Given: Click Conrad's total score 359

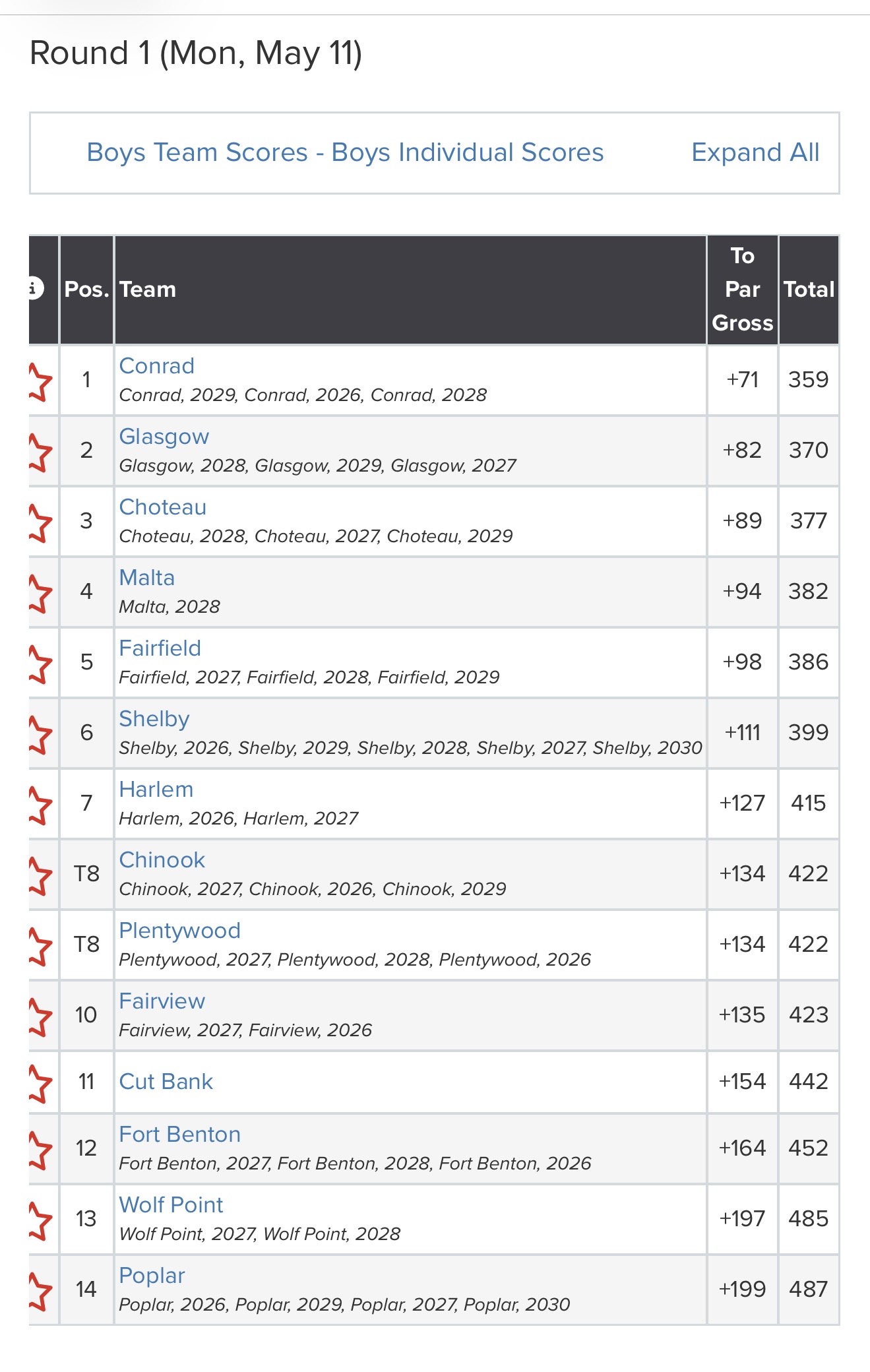Looking at the screenshot, I should pyautogui.click(x=809, y=380).
